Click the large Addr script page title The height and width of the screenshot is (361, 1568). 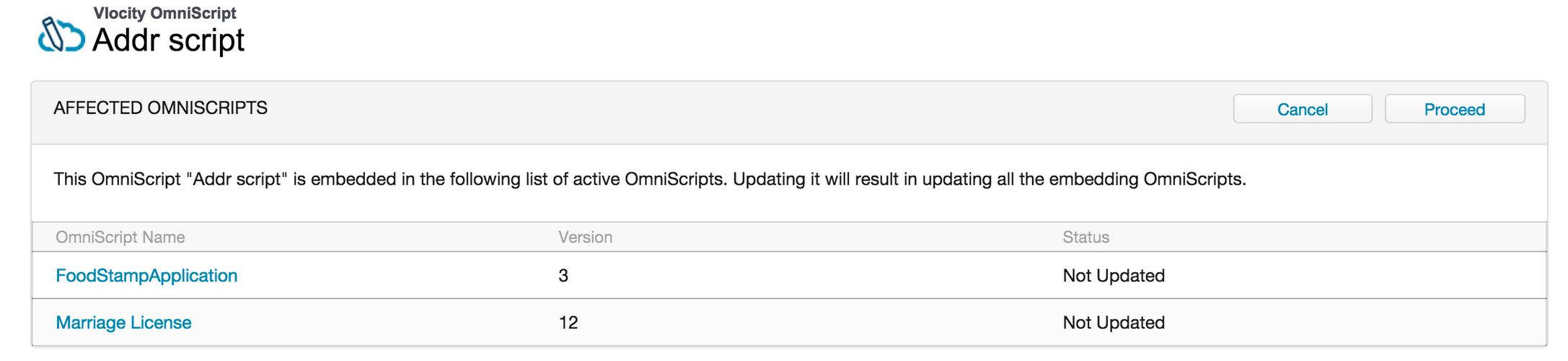tap(168, 40)
